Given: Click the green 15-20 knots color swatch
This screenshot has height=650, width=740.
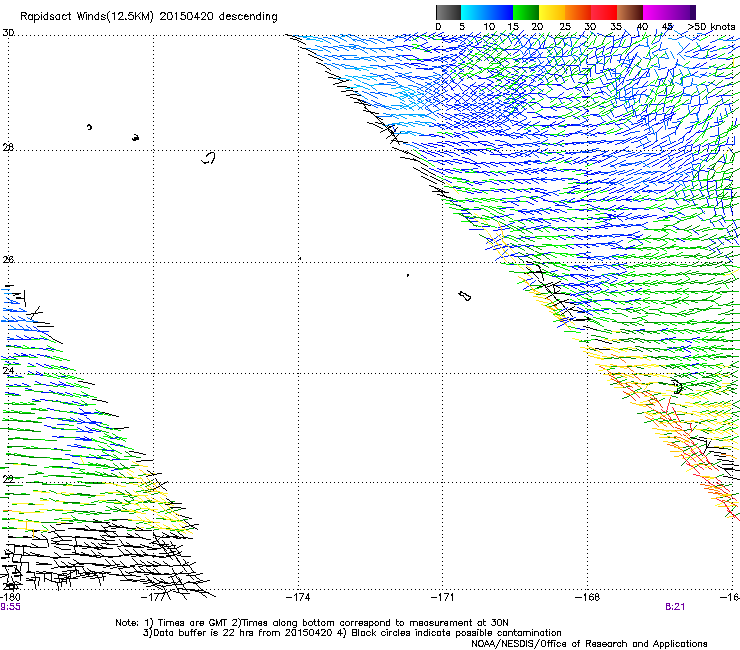Looking at the screenshot, I should [526, 12].
